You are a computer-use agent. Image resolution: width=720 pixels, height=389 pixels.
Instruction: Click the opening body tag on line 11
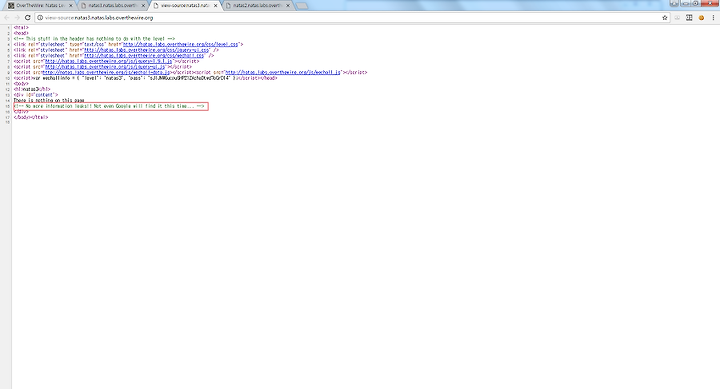(21, 84)
